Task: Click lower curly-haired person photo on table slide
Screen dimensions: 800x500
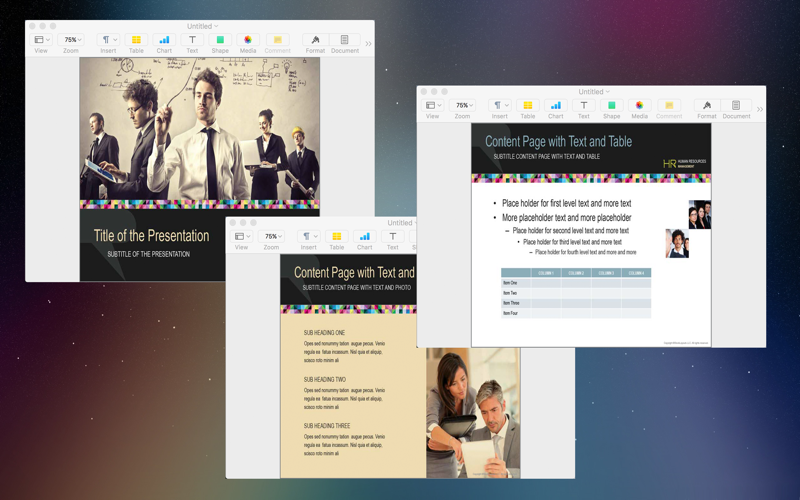Action: pyautogui.click(x=677, y=243)
